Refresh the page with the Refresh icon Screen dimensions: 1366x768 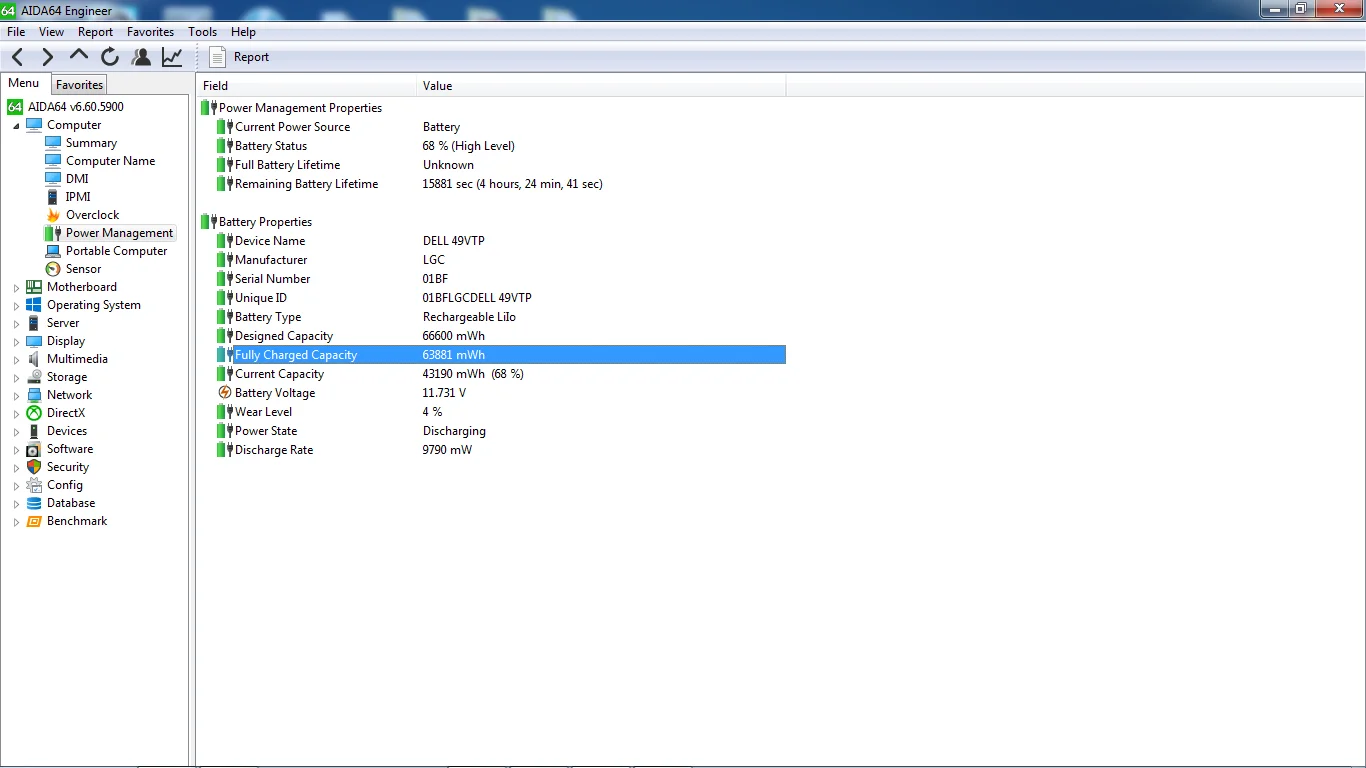tap(110, 57)
